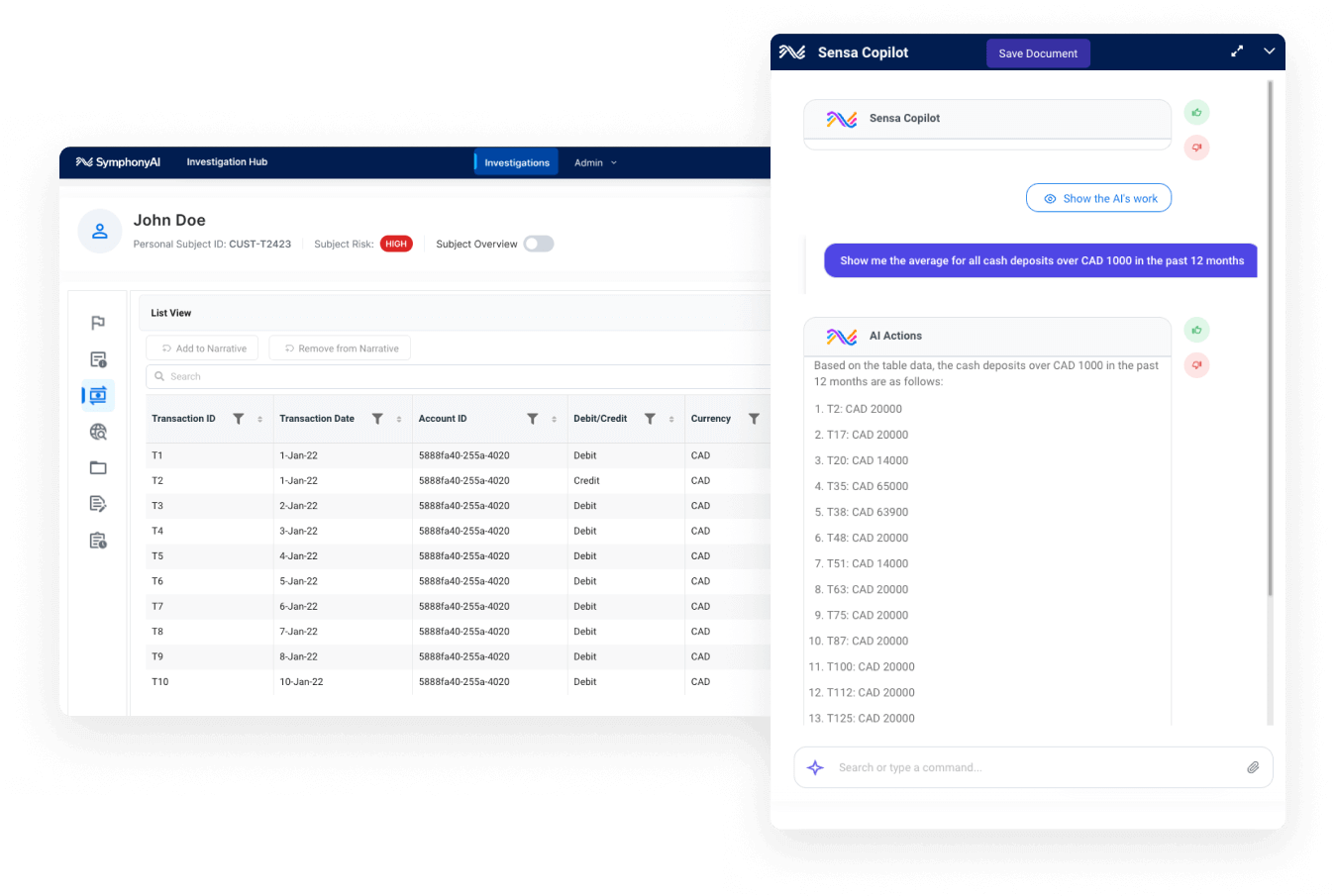
Task: Filter the Transaction Date column
Action: pyautogui.click(x=377, y=419)
